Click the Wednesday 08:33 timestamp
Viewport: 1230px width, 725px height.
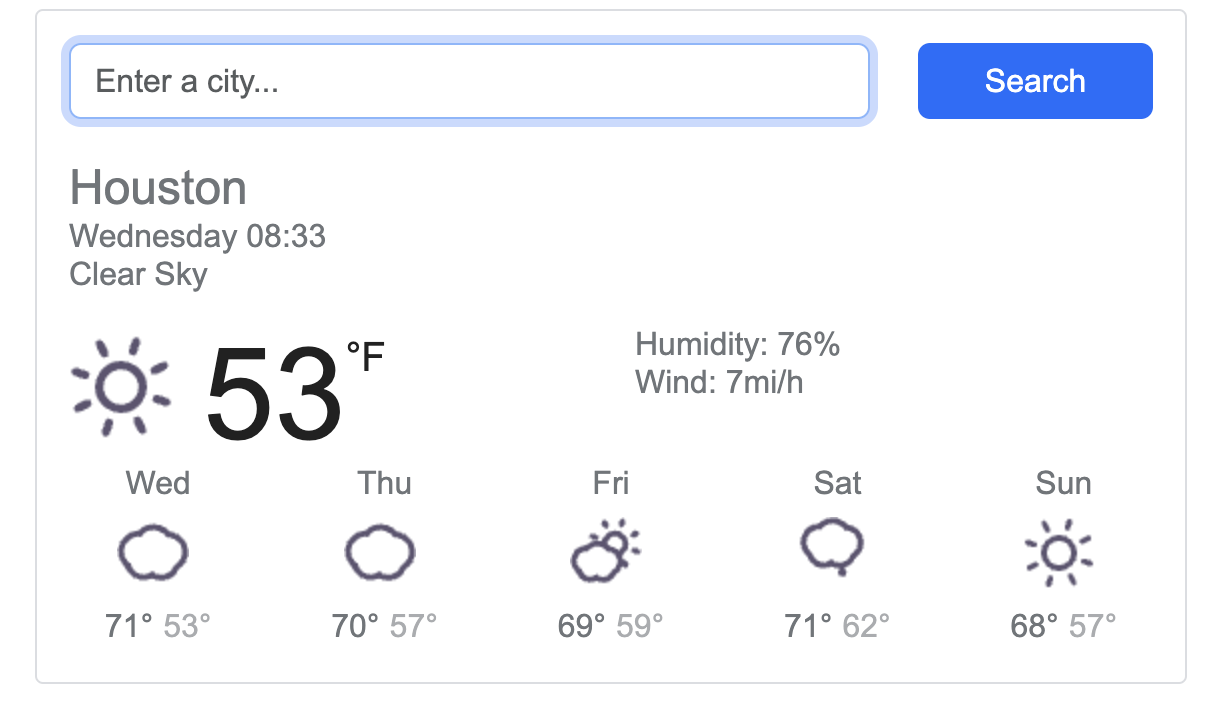[x=197, y=236]
